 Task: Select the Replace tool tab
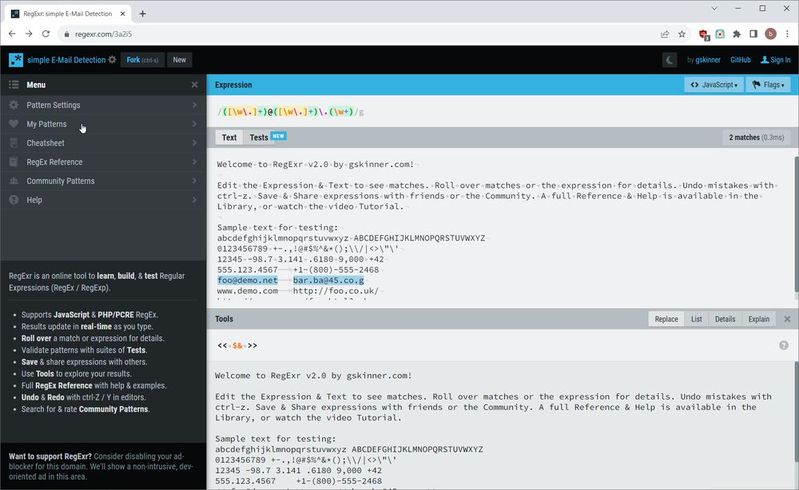pyautogui.click(x=666, y=319)
